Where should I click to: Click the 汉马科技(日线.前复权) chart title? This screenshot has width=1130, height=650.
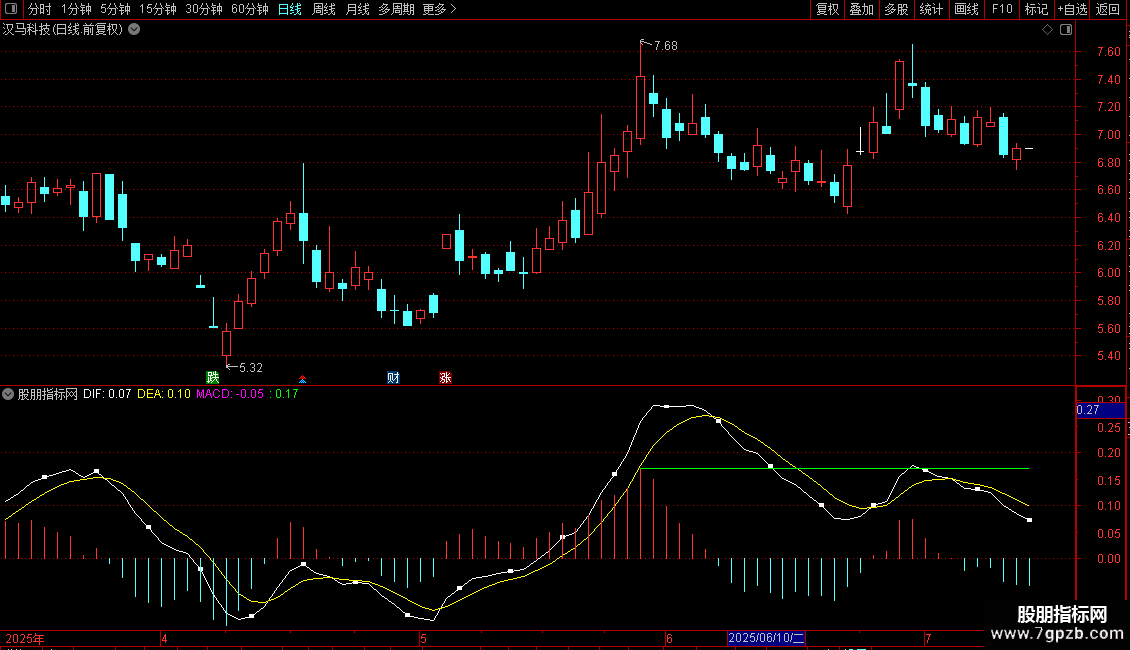[63, 30]
